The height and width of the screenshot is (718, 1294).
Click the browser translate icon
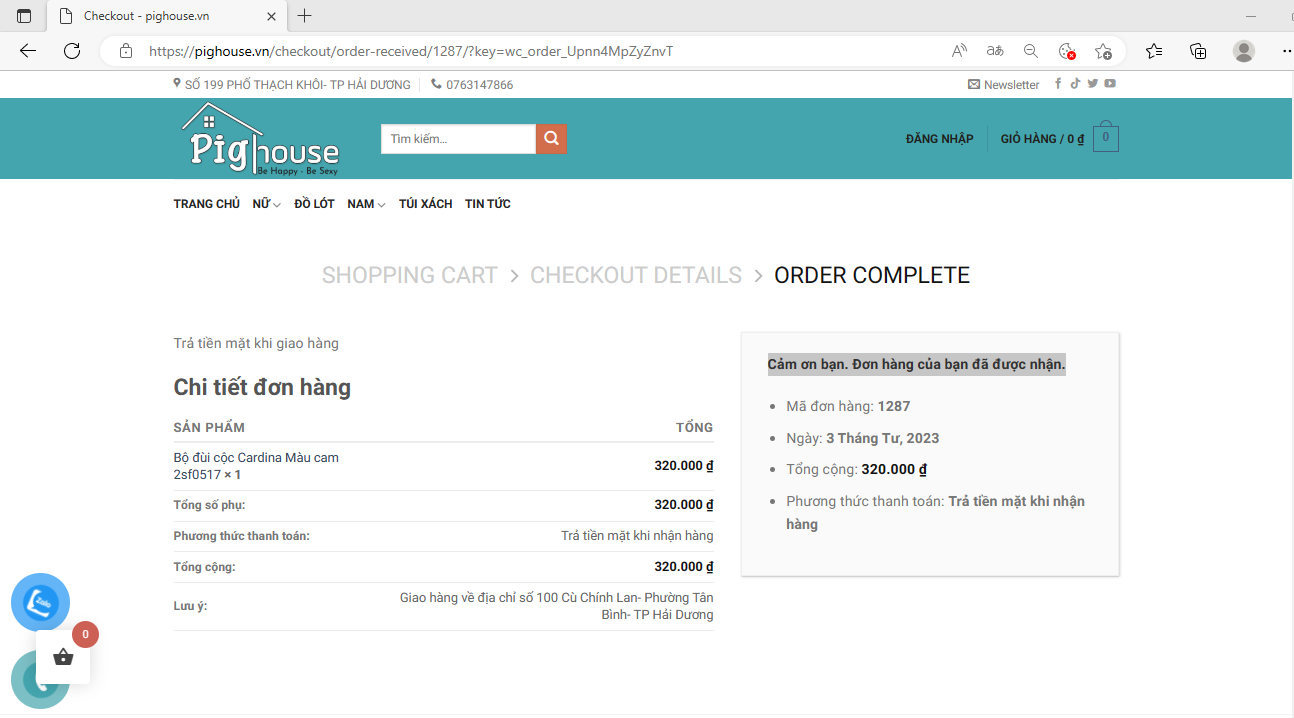(x=995, y=51)
